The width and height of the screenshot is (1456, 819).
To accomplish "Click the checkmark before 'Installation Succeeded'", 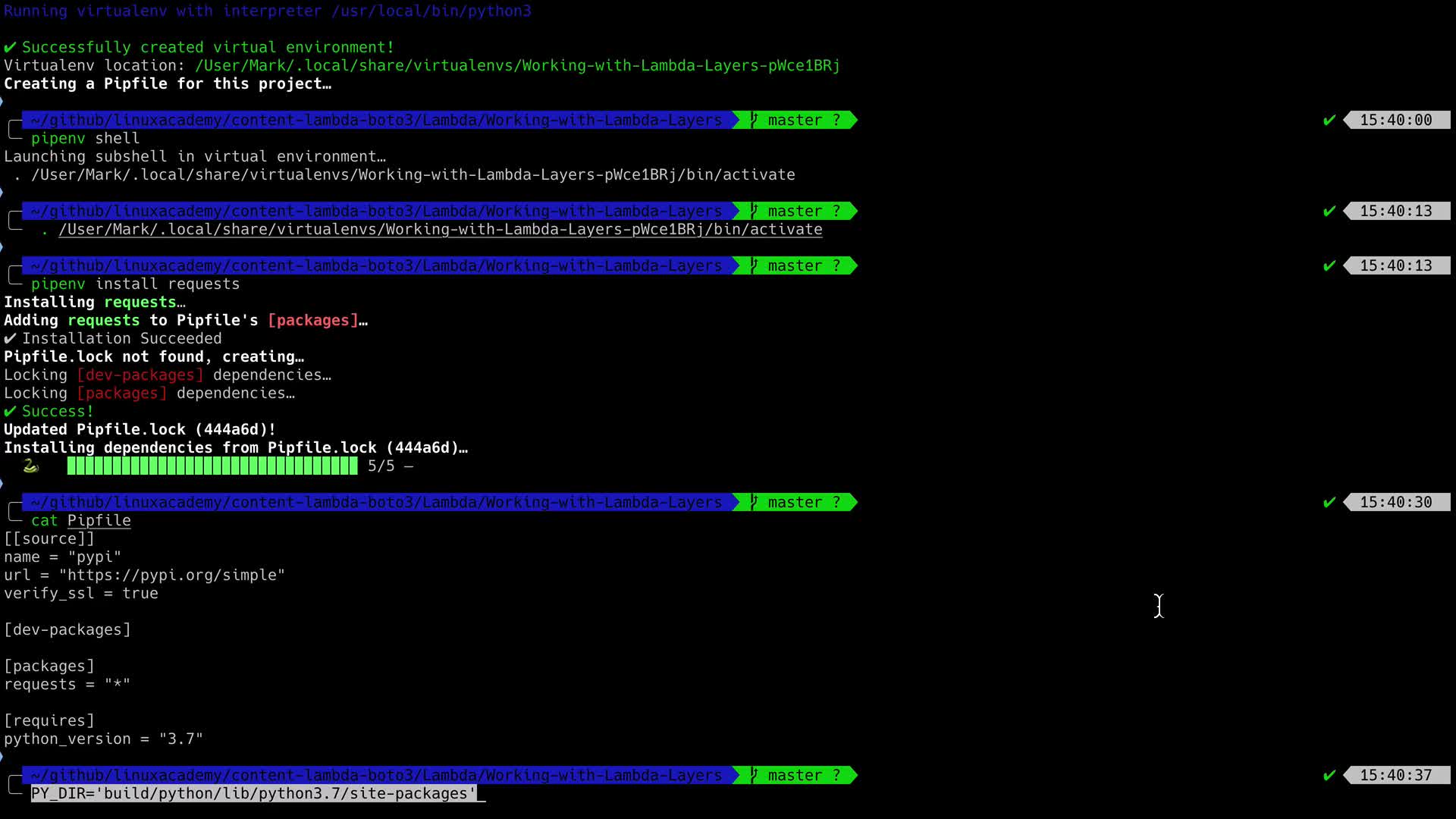I will click(10, 339).
